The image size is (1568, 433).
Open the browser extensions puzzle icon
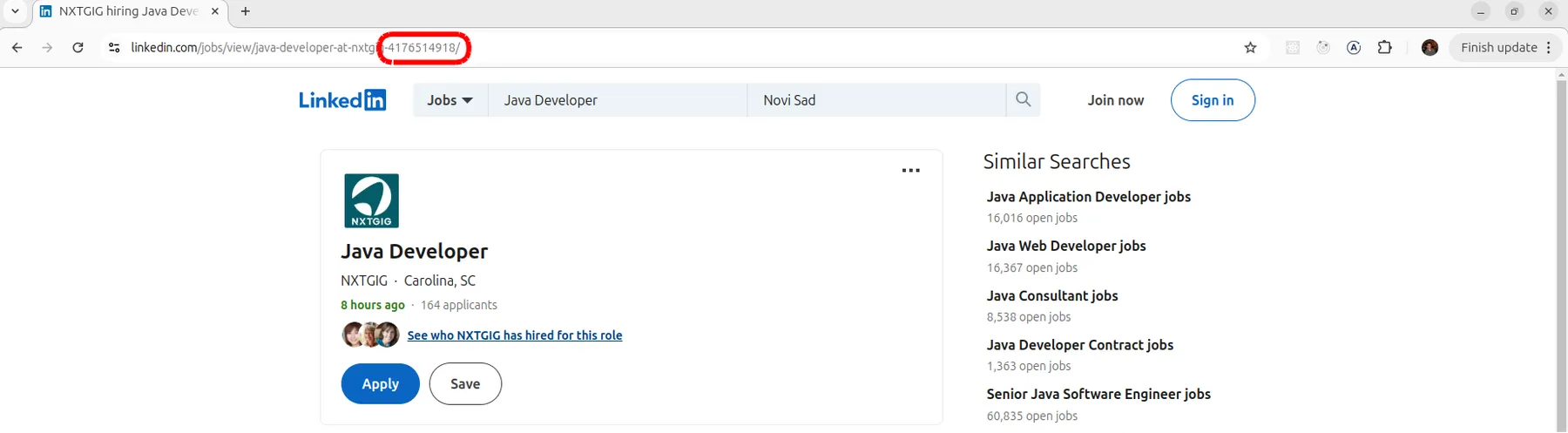click(1384, 48)
